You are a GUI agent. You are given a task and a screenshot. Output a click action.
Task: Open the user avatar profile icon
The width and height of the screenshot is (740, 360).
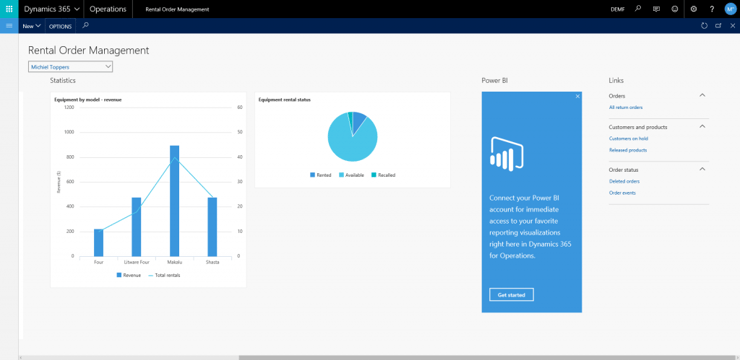(730, 9)
